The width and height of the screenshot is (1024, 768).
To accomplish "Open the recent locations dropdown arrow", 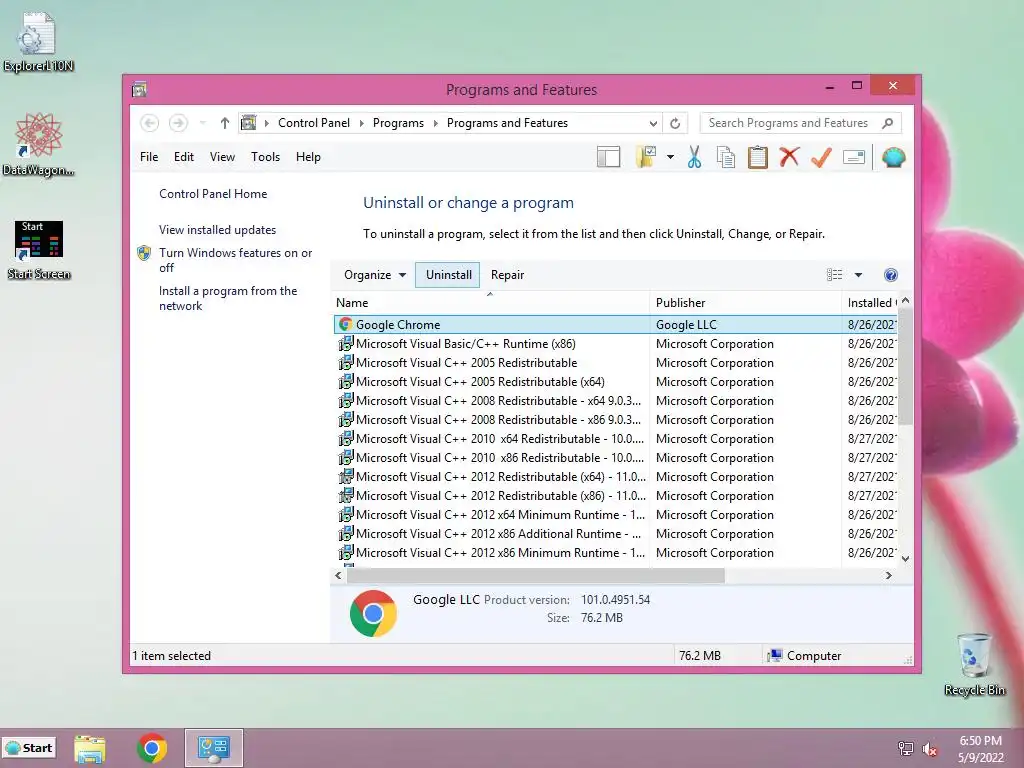I will [202, 123].
